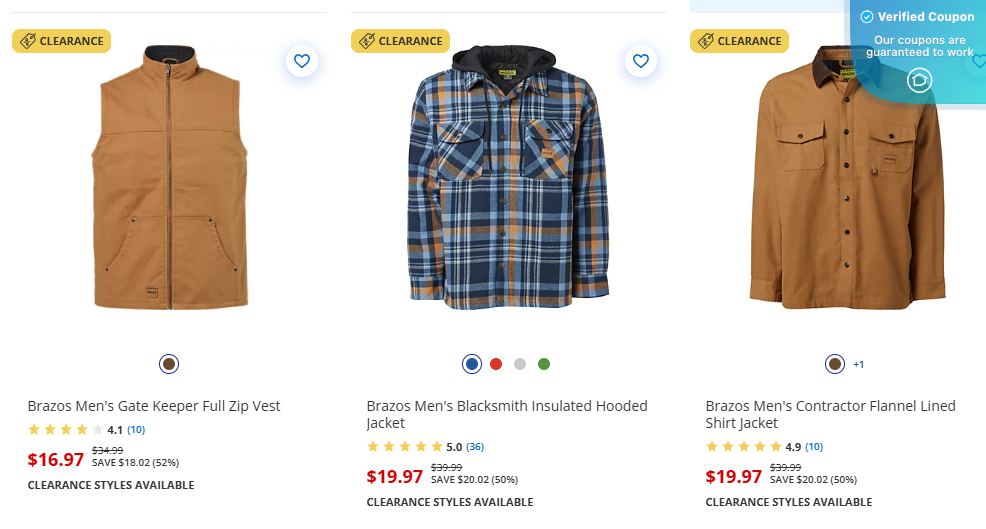Select brown color swatch for Gate Keeper vest
986x529 pixels.
tap(169, 364)
